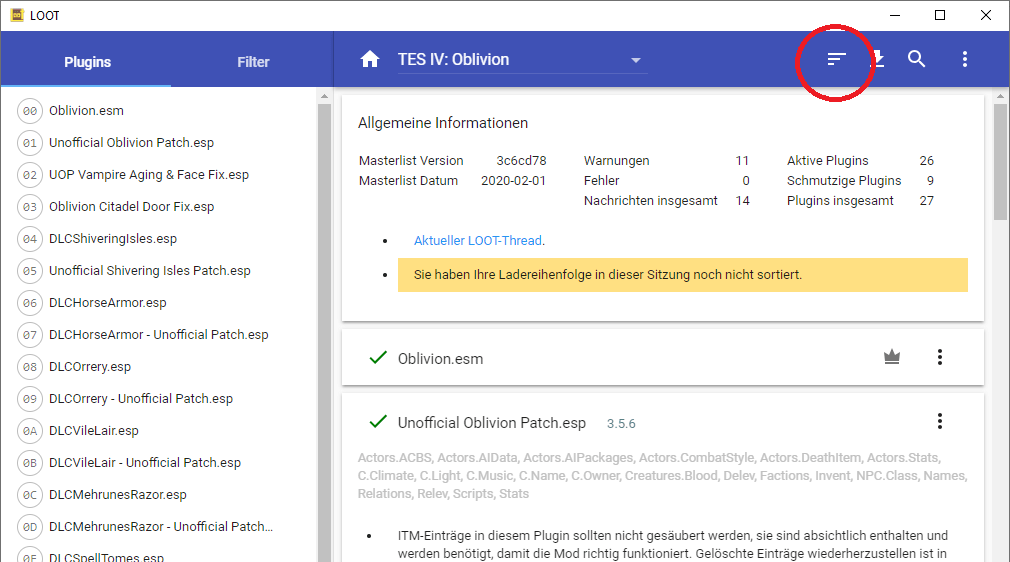The width and height of the screenshot is (1010, 562).
Task: Select Oblivion.esm in the plugin list
Action: pos(86,111)
